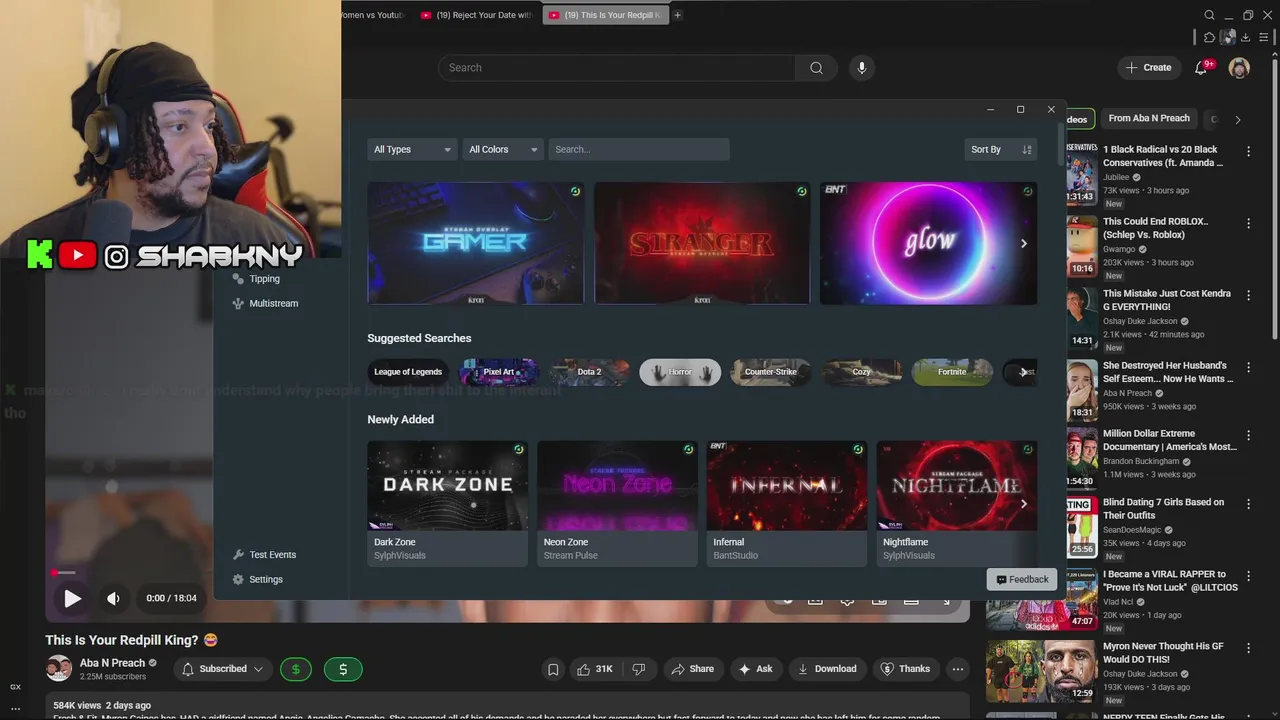Open Test Events in the sidebar
Image resolution: width=1280 pixels, height=720 pixels.
click(x=264, y=555)
